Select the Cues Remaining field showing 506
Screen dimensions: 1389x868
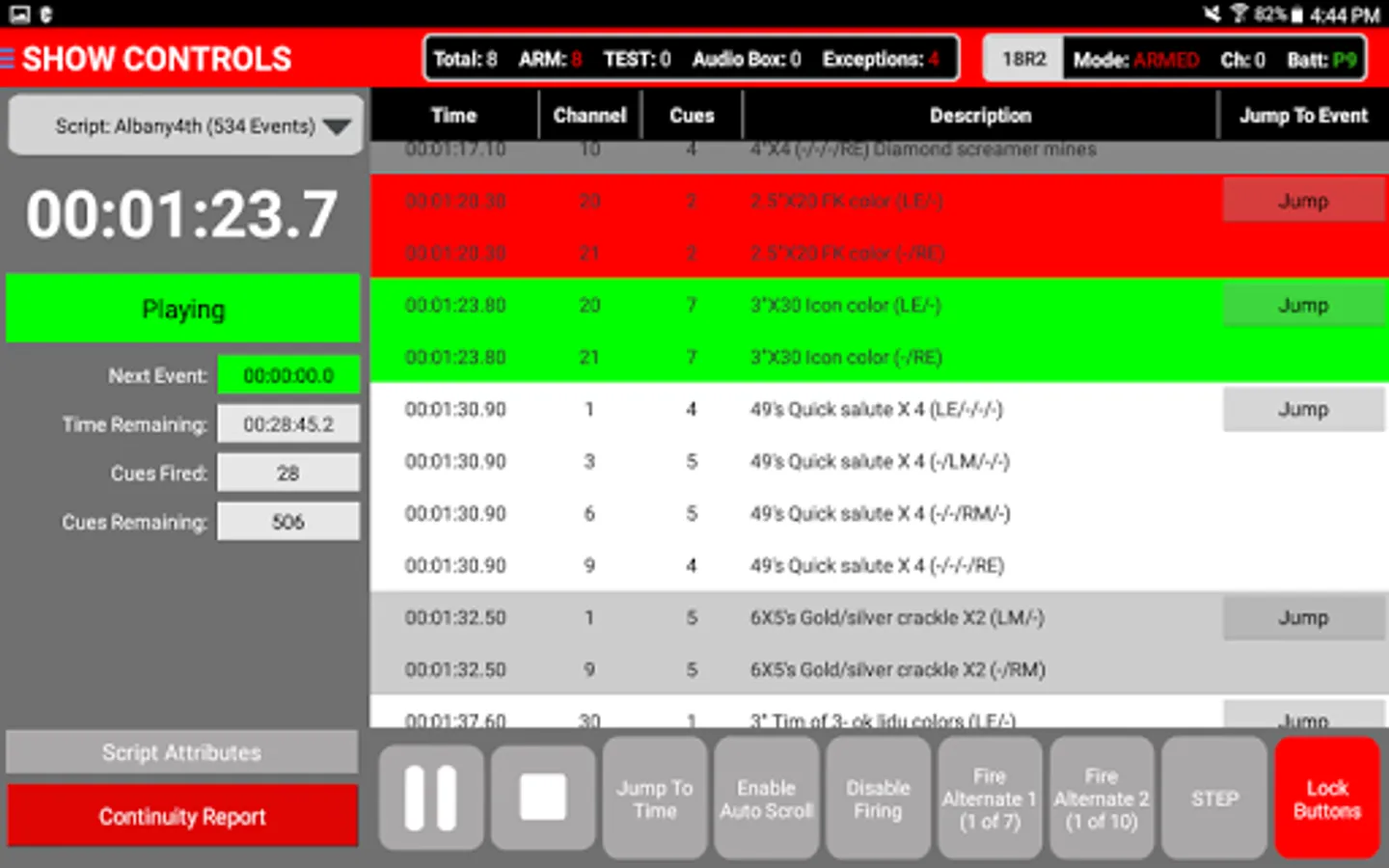(288, 522)
